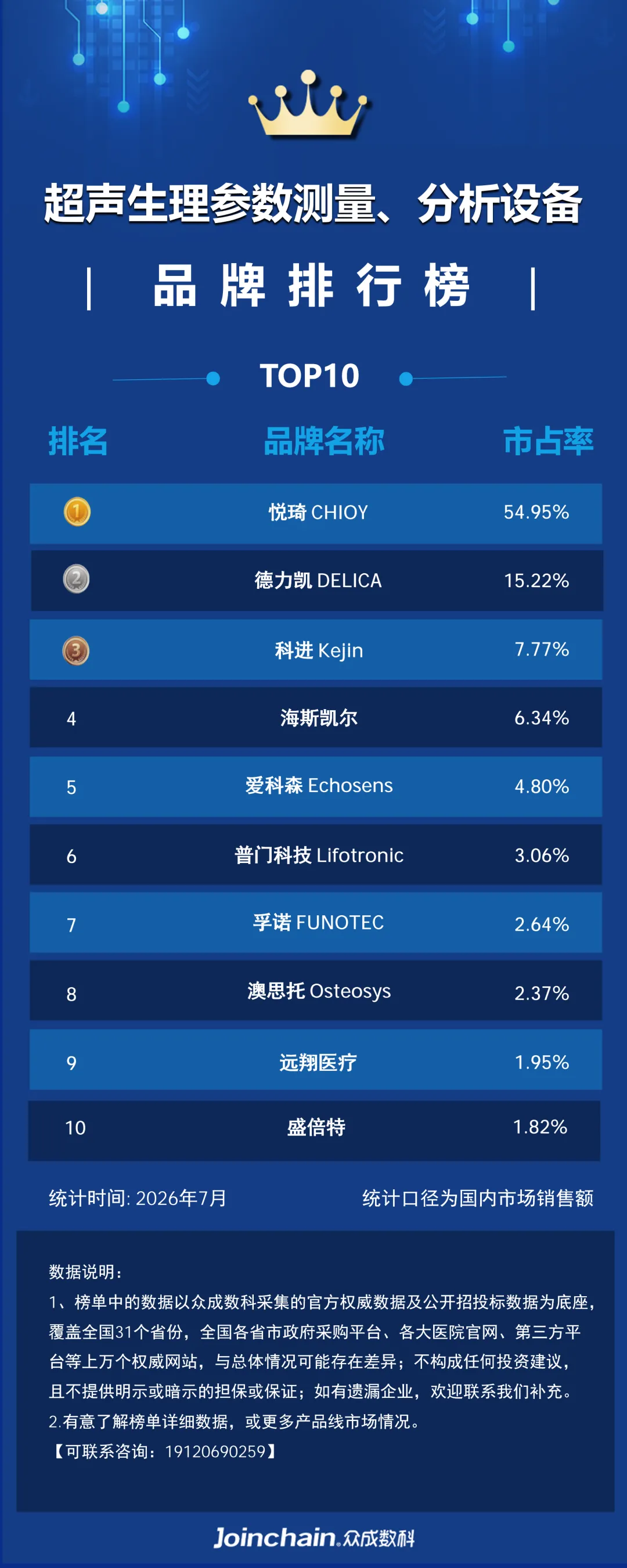Select the 市占率 column header
Screen dimensions: 627x1568
548,441
